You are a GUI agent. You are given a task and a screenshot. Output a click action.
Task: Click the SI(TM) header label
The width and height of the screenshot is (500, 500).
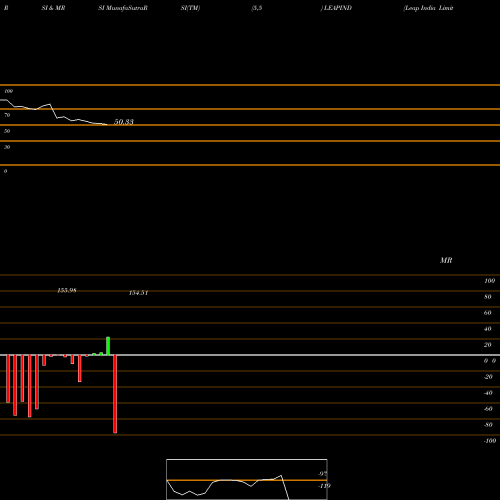[190, 8]
